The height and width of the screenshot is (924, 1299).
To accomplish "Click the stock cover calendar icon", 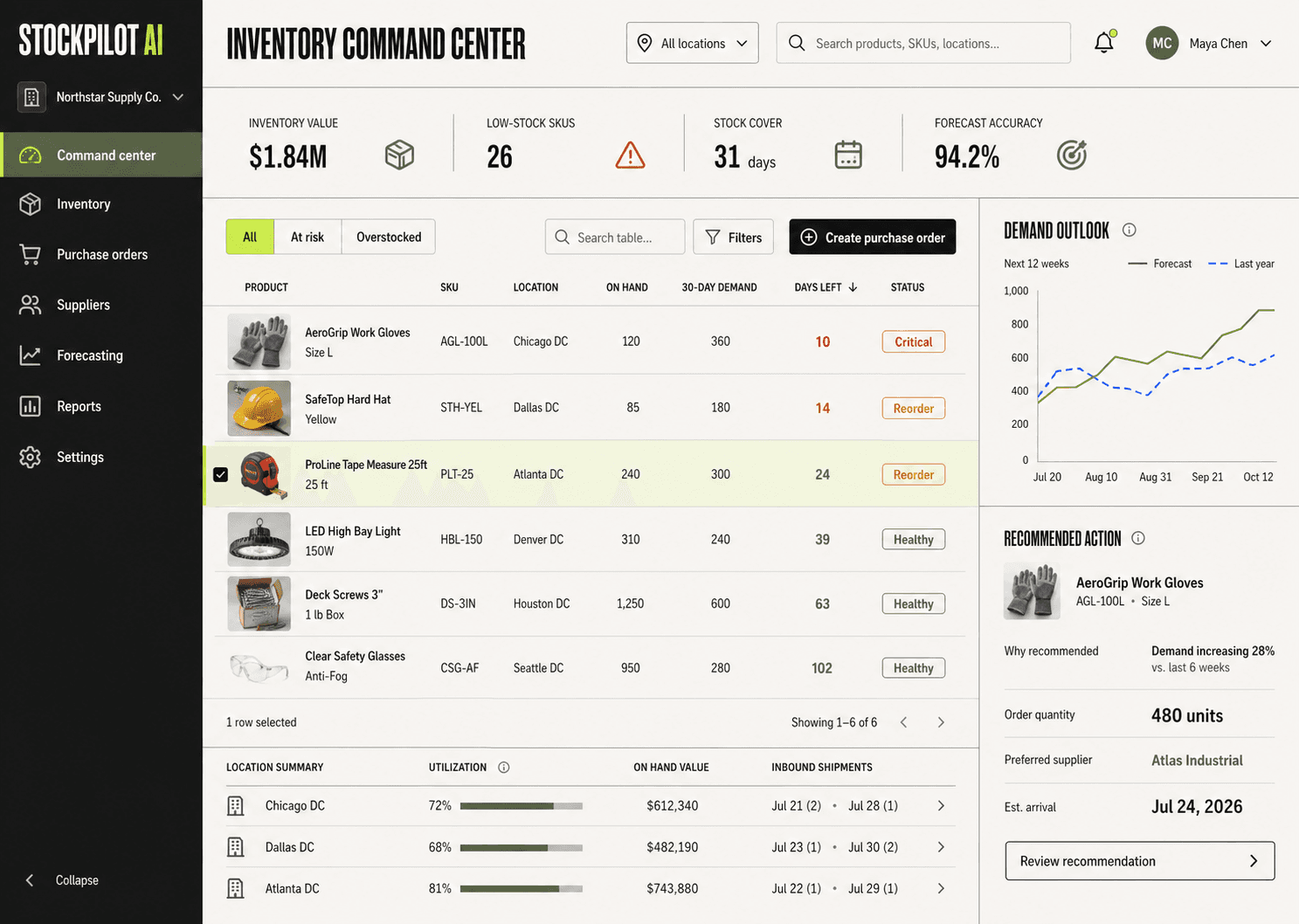I will 848,155.
